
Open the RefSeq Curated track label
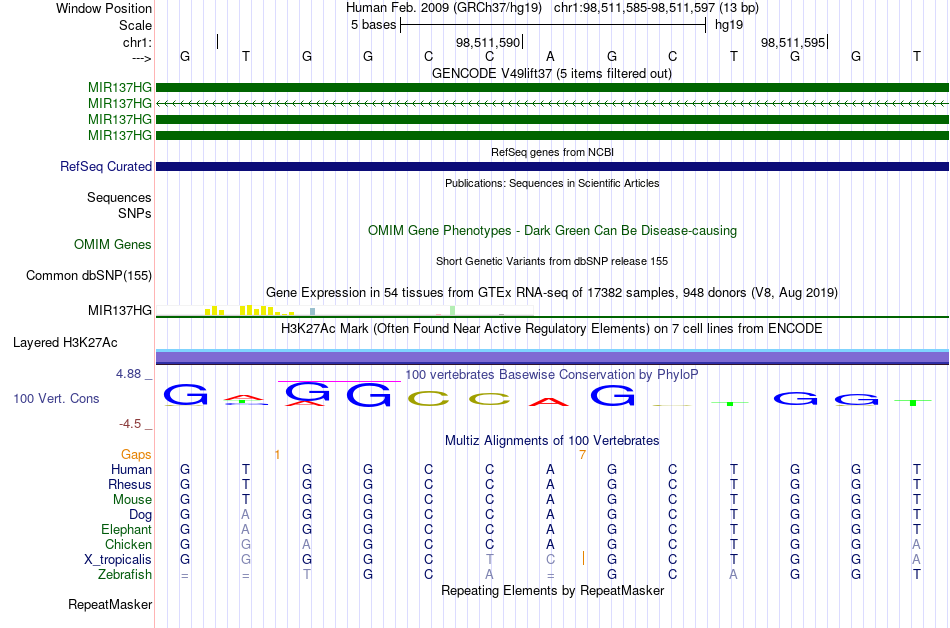[105, 167]
